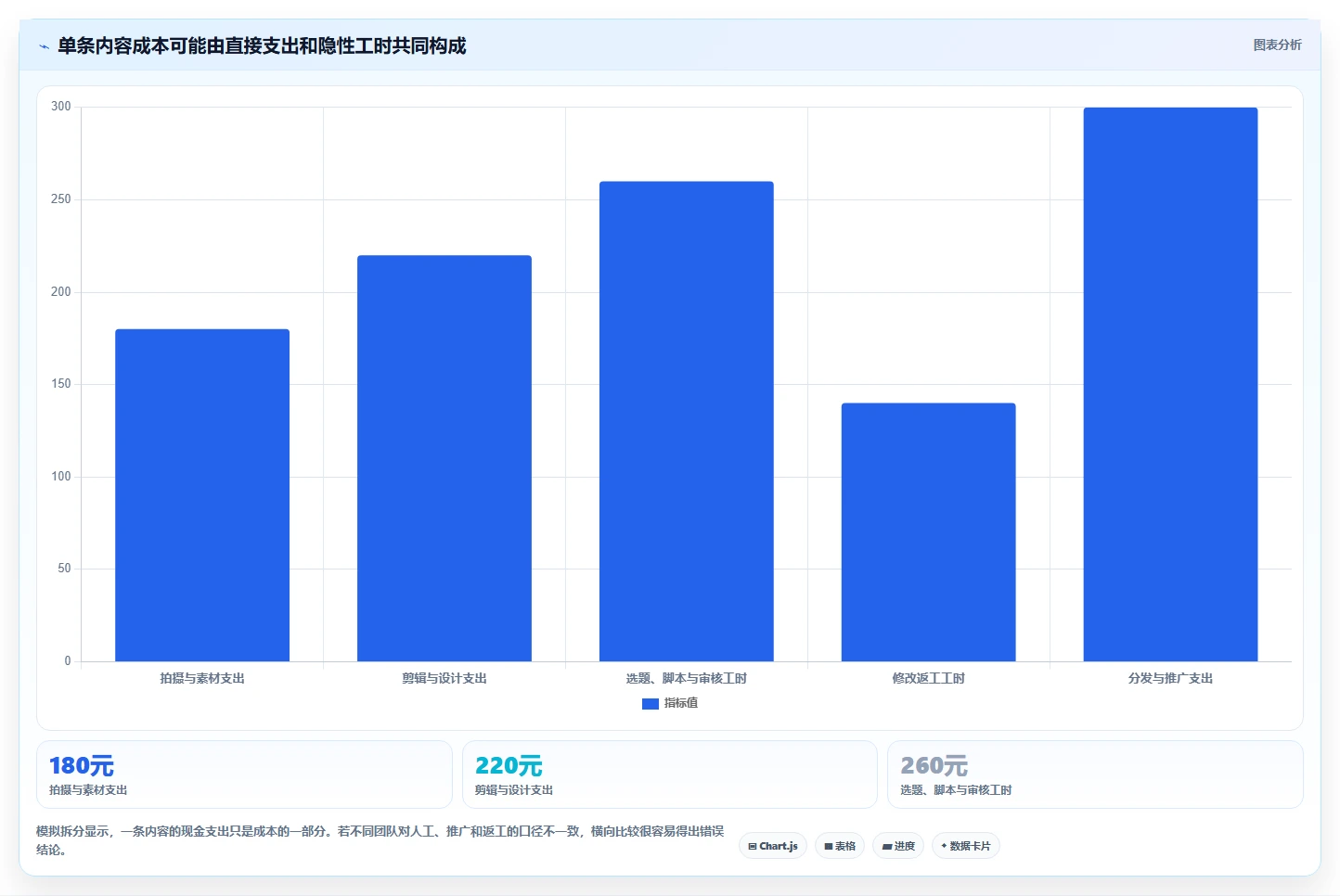The image size is (1340, 896).
Task: Click the chart title 单条内容成本可能由直接支出和隐性工时共同构成
Action: (x=262, y=46)
